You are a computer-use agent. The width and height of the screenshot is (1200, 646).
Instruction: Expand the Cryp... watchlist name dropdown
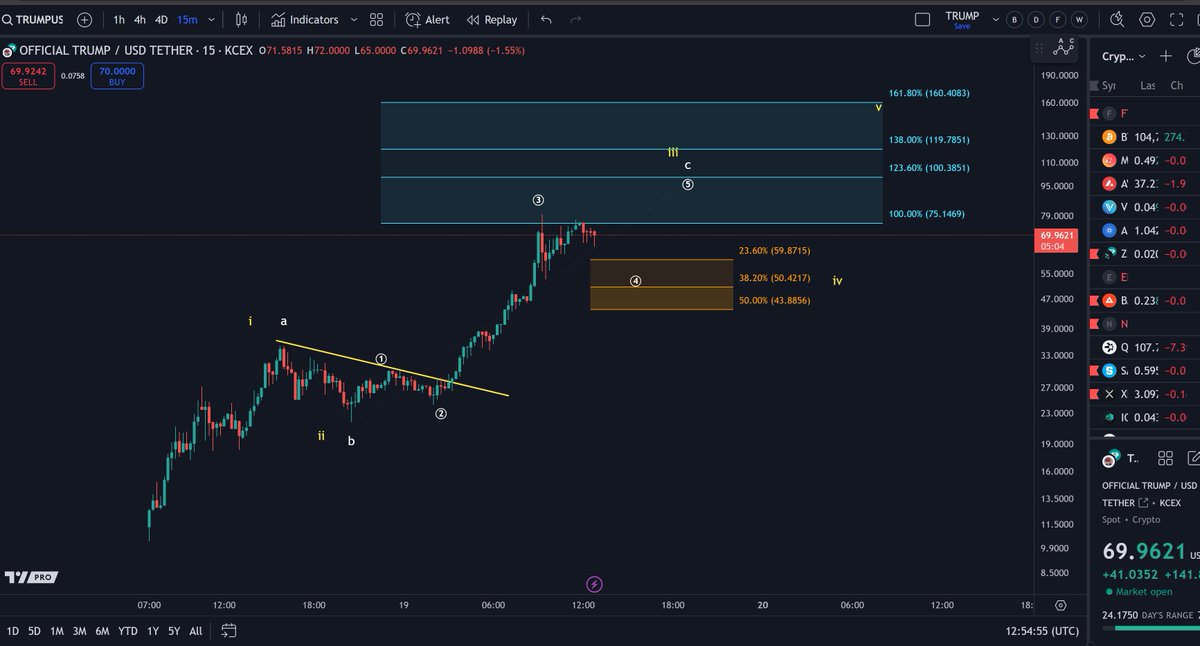click(x=1125, y=57)
